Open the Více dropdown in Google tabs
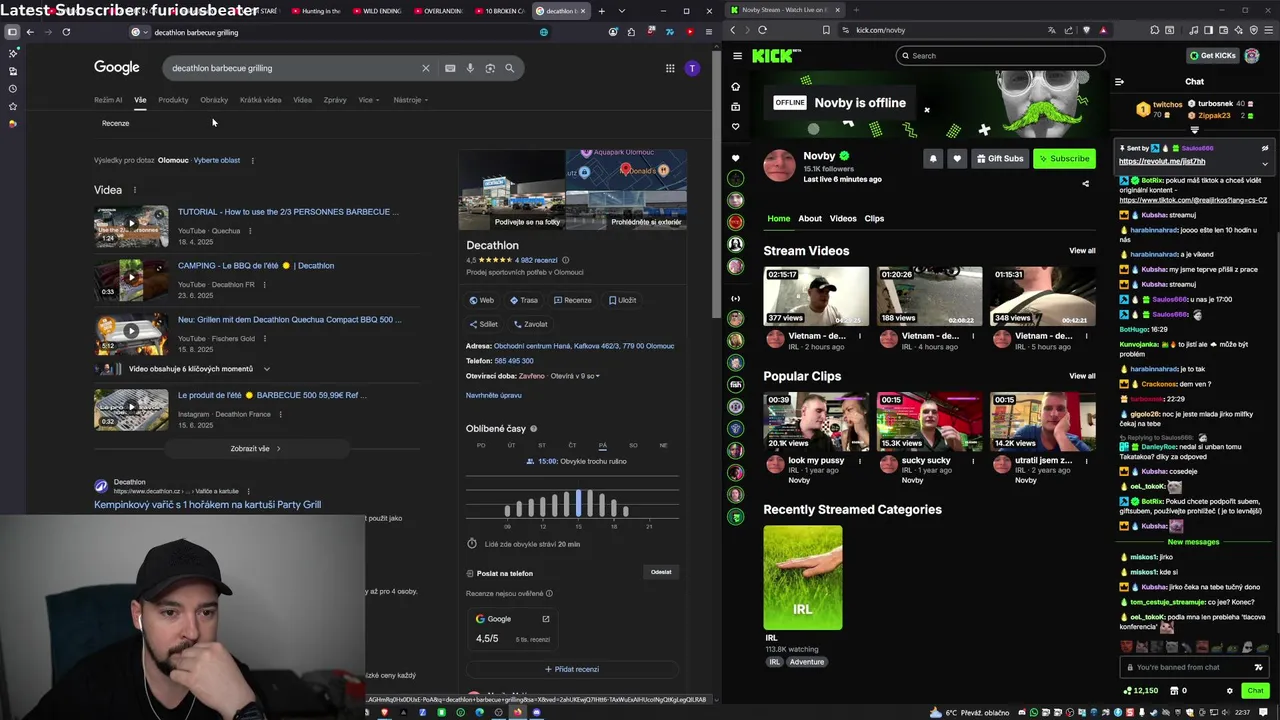The image size is (1280, 720). pos(369,100)
